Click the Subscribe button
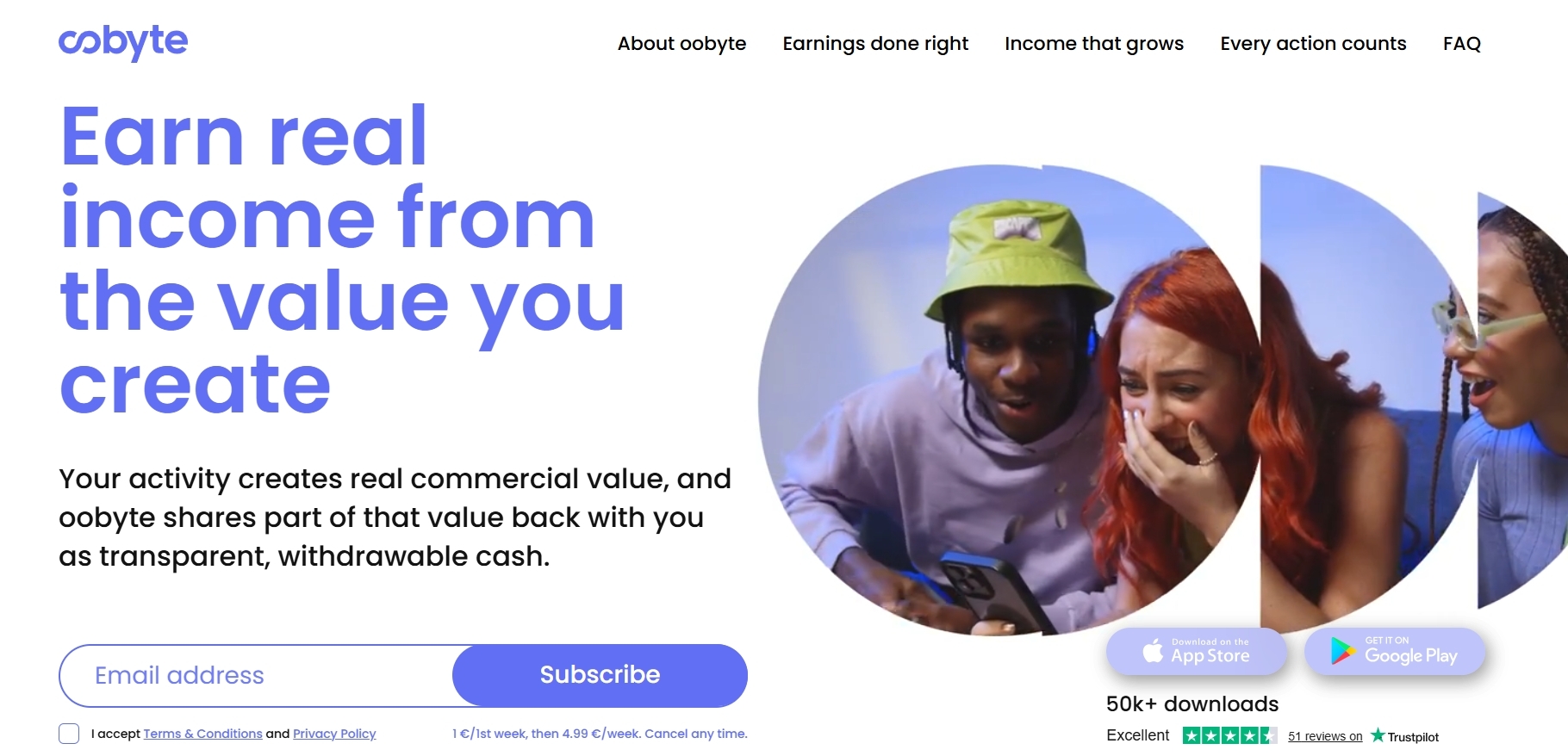This screenshot has width=1568, height=756. tap(600, 675)
